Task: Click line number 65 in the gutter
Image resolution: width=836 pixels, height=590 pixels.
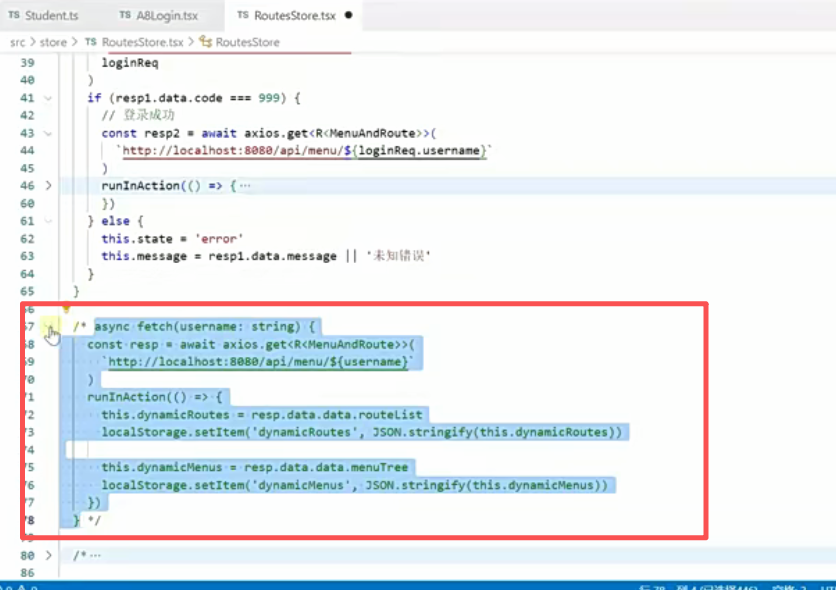Action: tap(27, 292)
